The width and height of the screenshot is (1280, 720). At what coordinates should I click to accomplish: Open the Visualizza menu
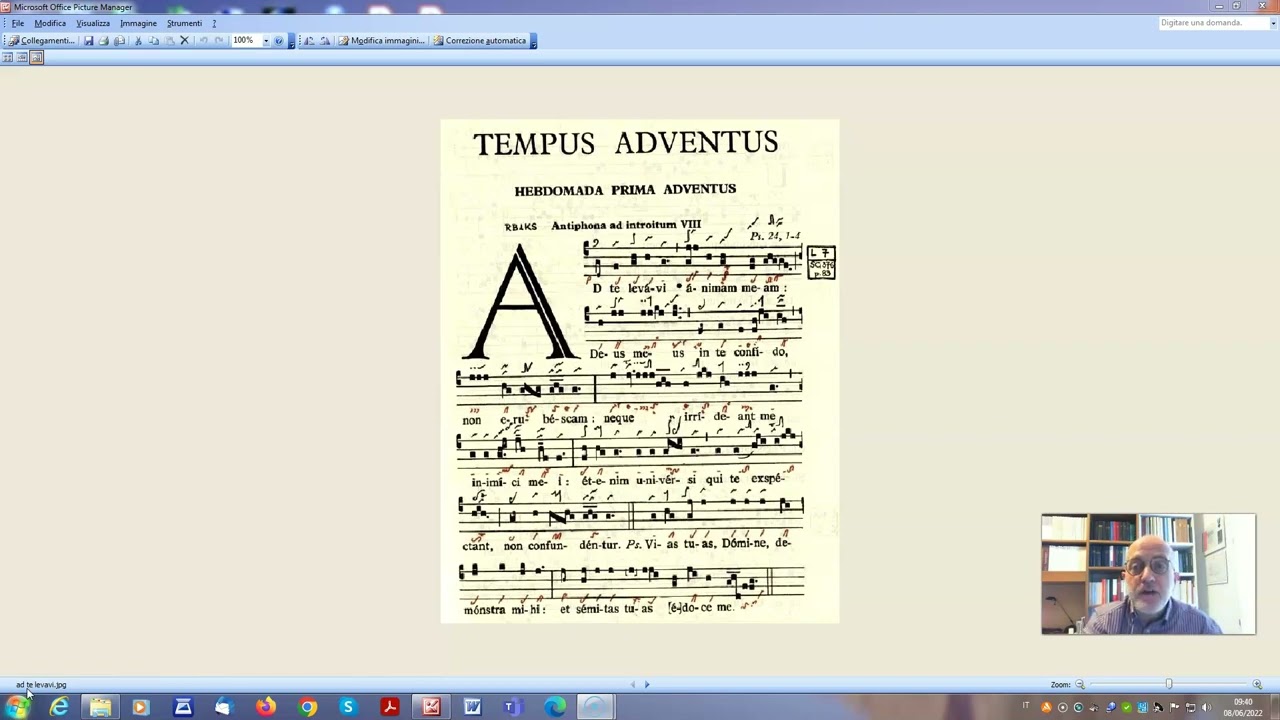[x=93, y=23]
